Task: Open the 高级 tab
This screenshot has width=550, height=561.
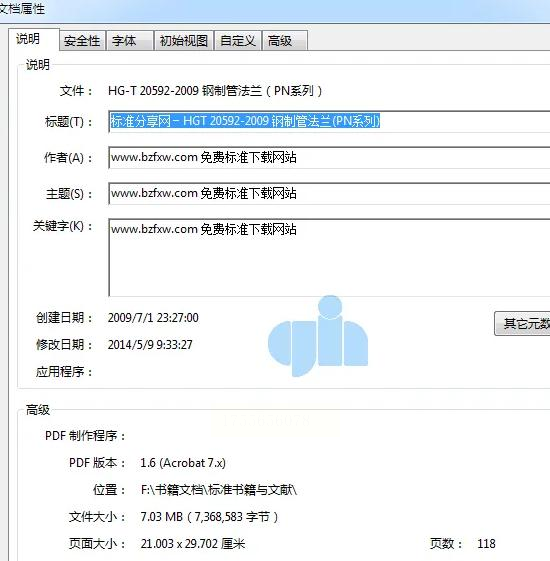Action: point(285,40)
